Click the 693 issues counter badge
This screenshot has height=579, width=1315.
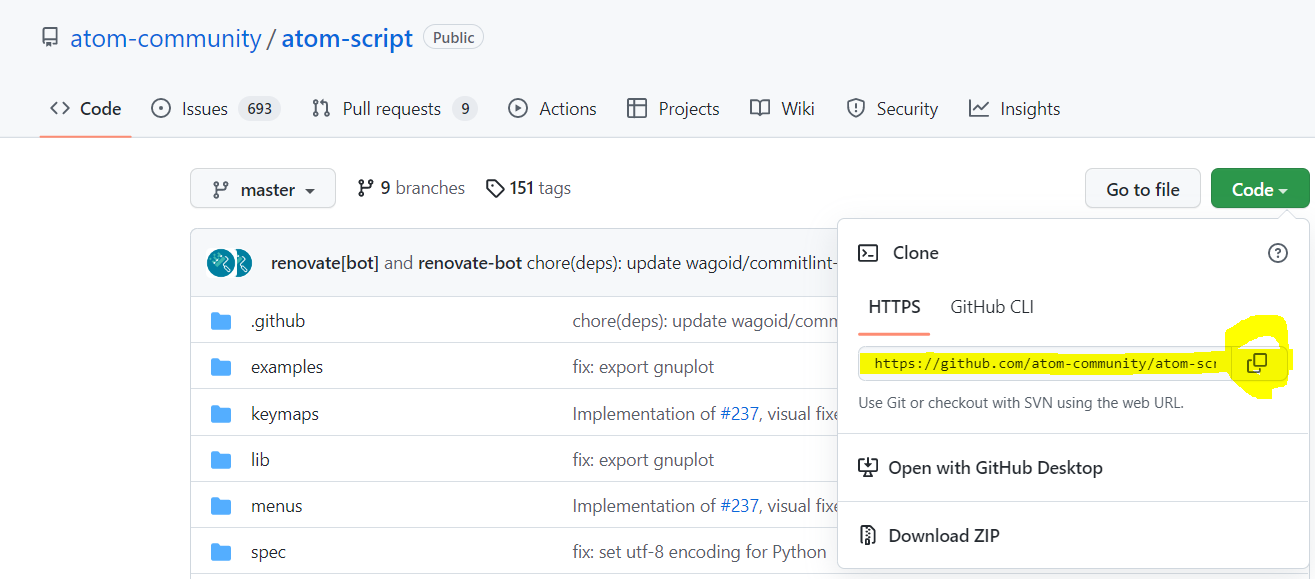(x=259, y=109)
